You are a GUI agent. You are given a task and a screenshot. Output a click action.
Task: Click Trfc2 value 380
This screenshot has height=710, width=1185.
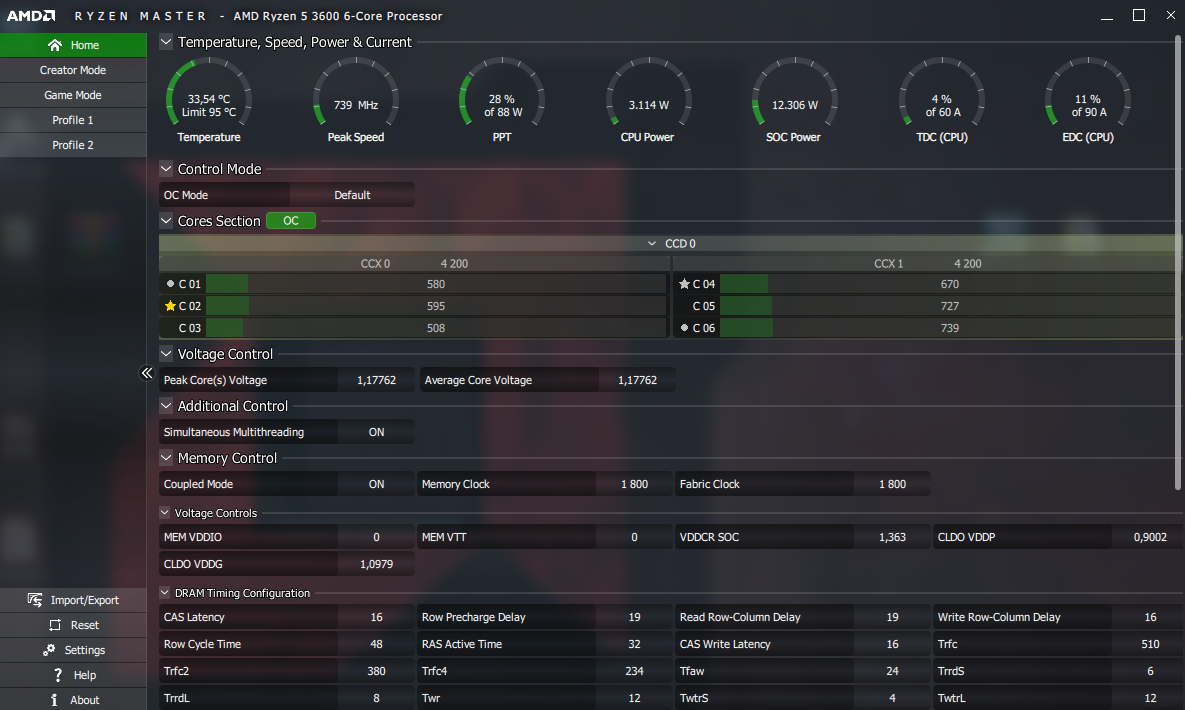(x=376, y=671)
